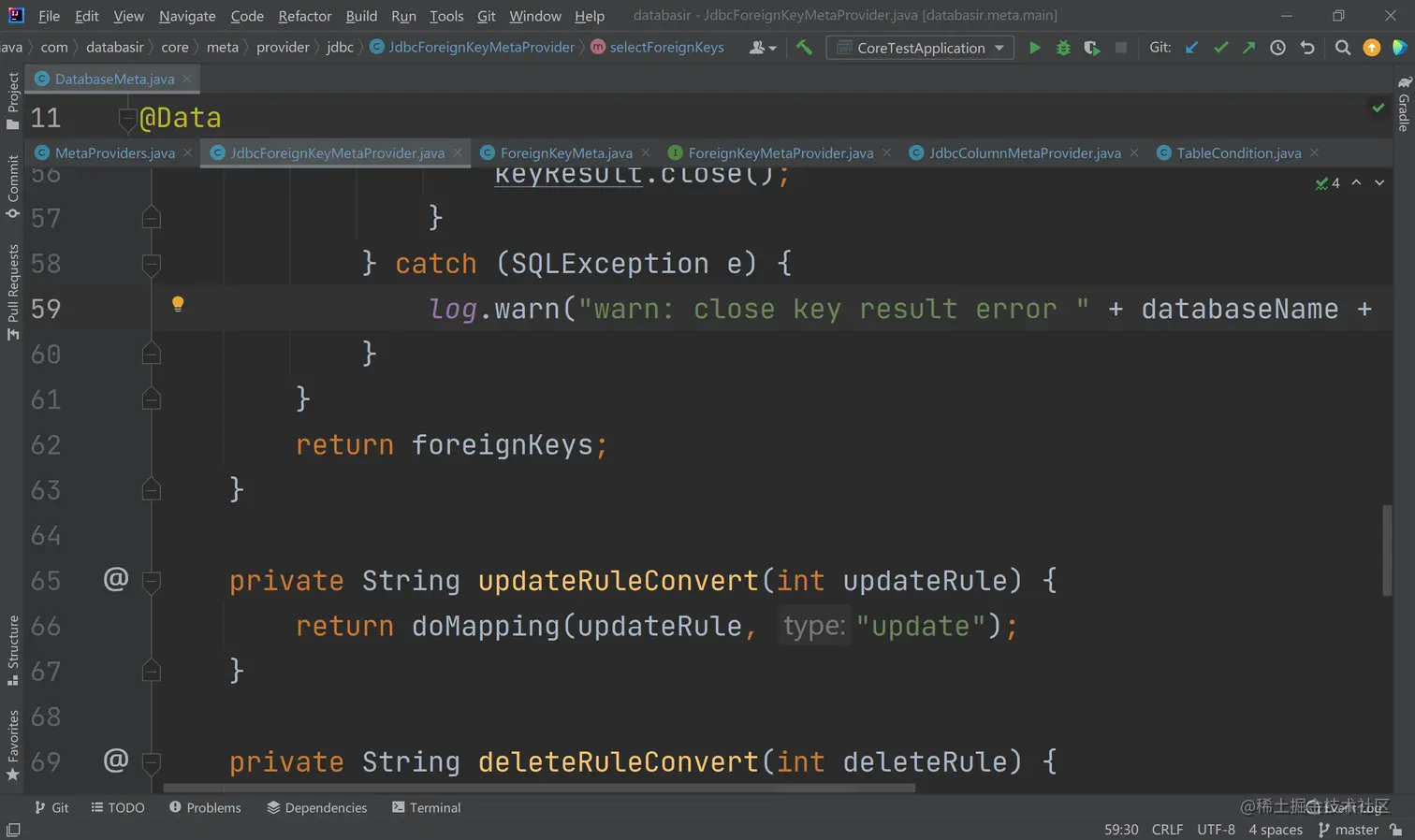Close the ForeignKeyMetaProvider.java tab
This screenshot has width=1415, height=840.
tap(886, 152)
